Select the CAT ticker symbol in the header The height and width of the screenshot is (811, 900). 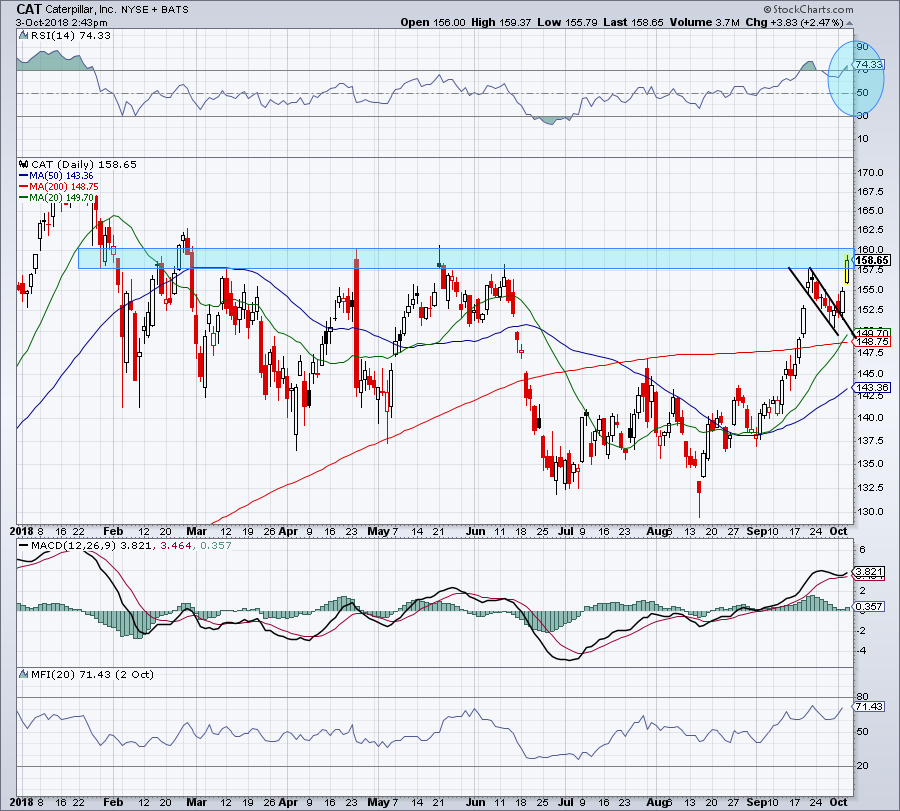pyautogui.click(x=29, y=9)
